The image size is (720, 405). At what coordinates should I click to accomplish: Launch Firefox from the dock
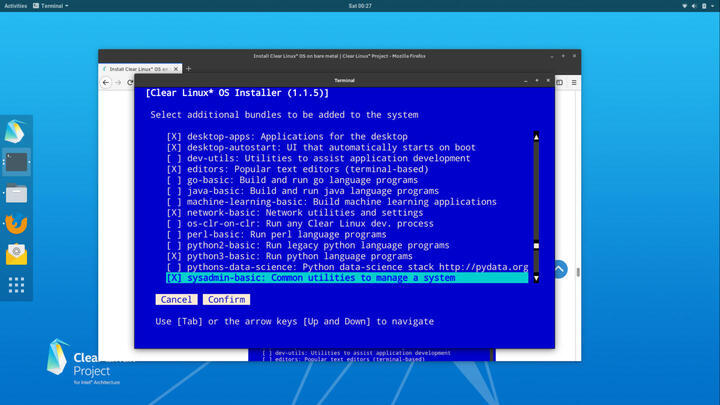point(17,224)
